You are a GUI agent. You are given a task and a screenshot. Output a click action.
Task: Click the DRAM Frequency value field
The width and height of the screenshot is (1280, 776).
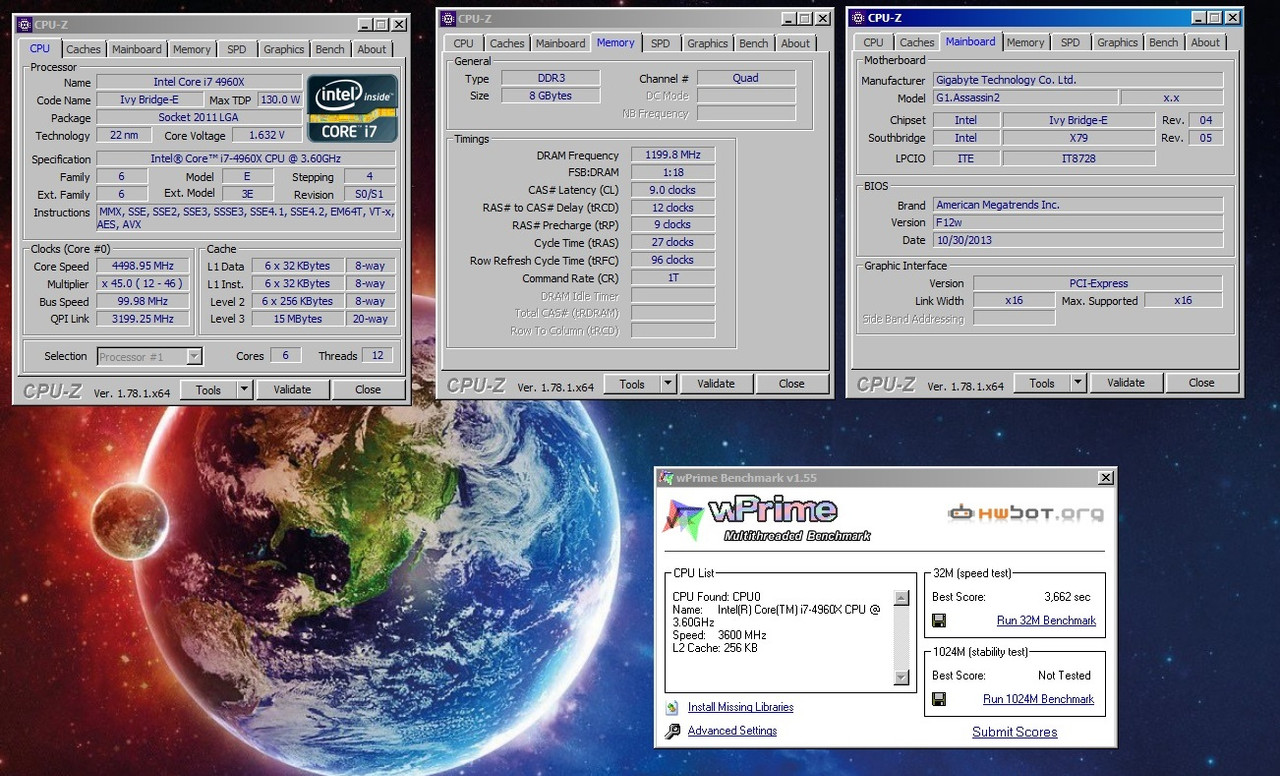(x=673, y=155)
